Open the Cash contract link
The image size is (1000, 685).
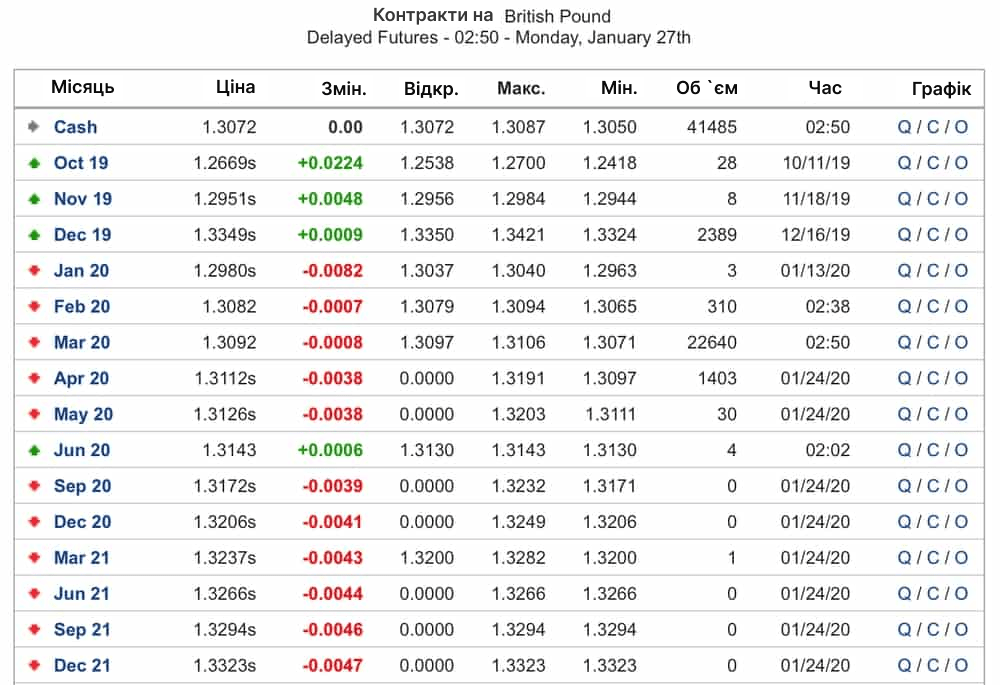pyautogui.click(x=75, y=127)
